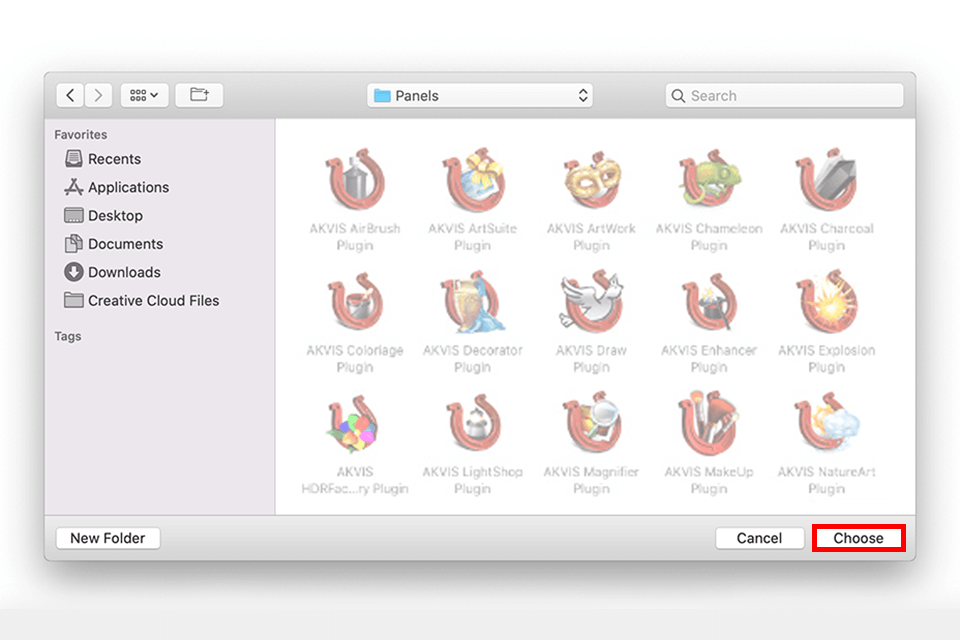Click inside the Search field

click(x=785, y=95)
